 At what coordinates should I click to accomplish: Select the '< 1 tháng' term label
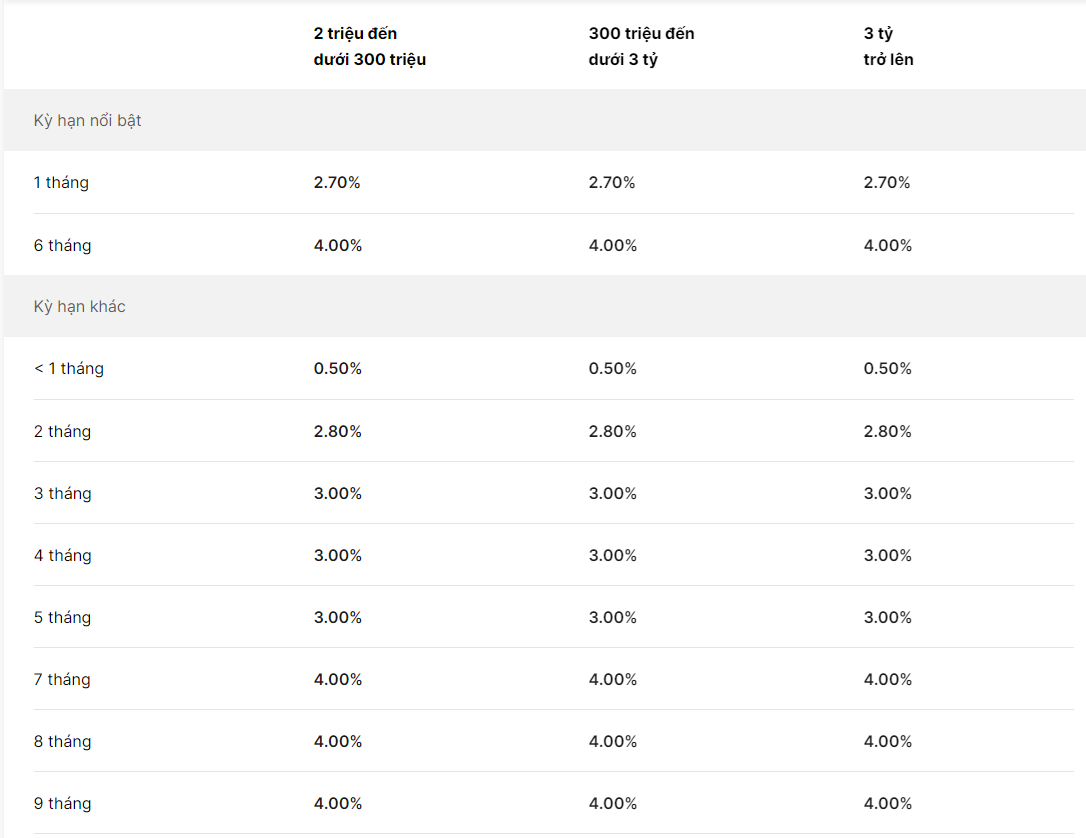69,368
